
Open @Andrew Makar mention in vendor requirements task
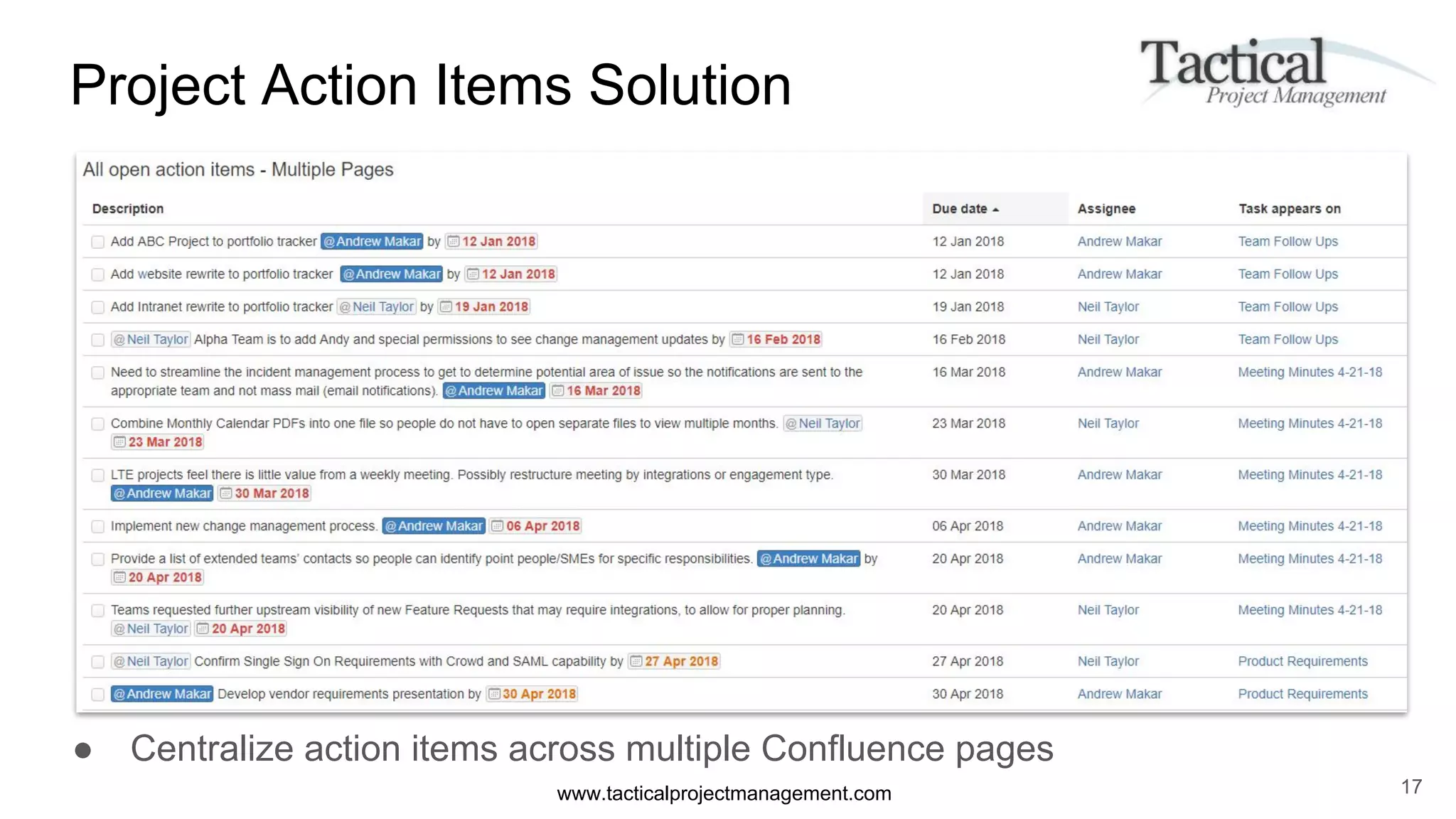tap(162, 694)
